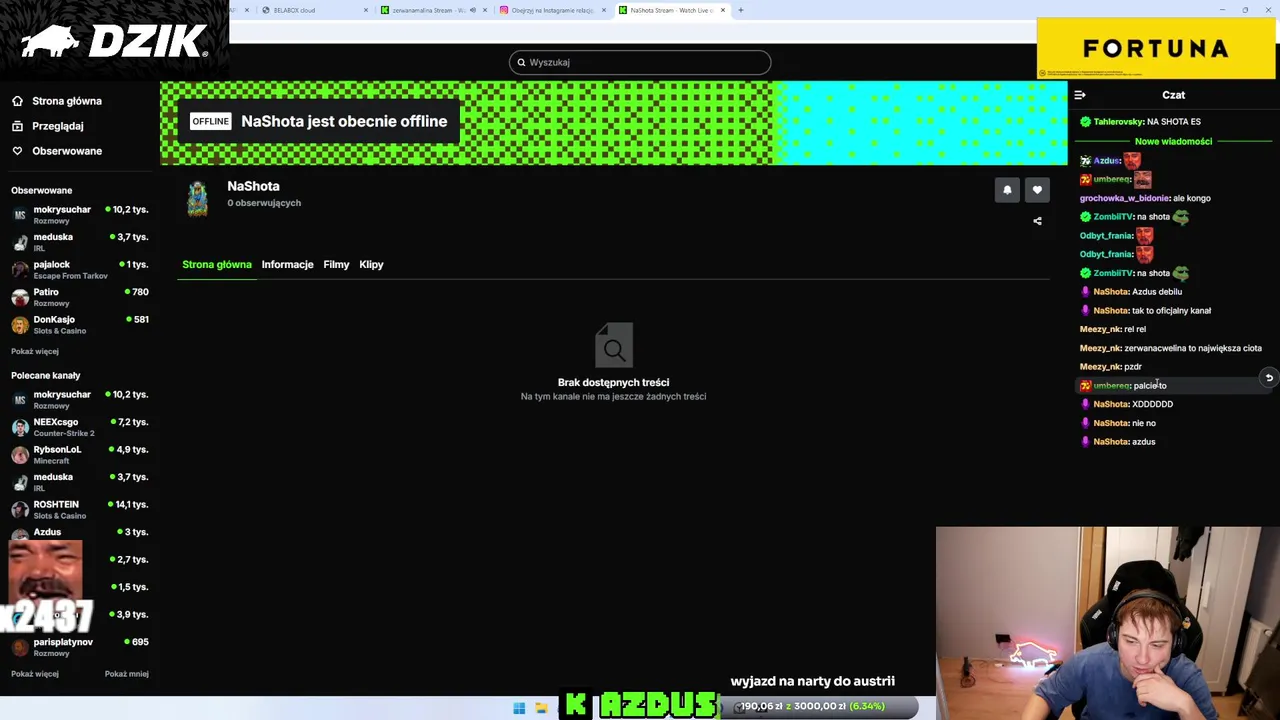Click pajalock avatar icon

tap(20, 270)
